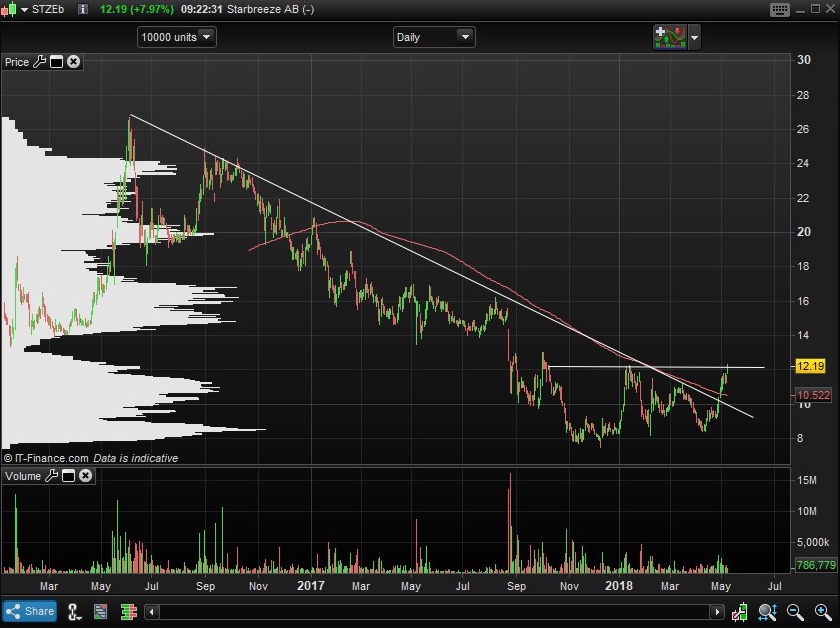Click the auto-fit zoom magnifier with arrows
The image size is (840, 628).
767,611
